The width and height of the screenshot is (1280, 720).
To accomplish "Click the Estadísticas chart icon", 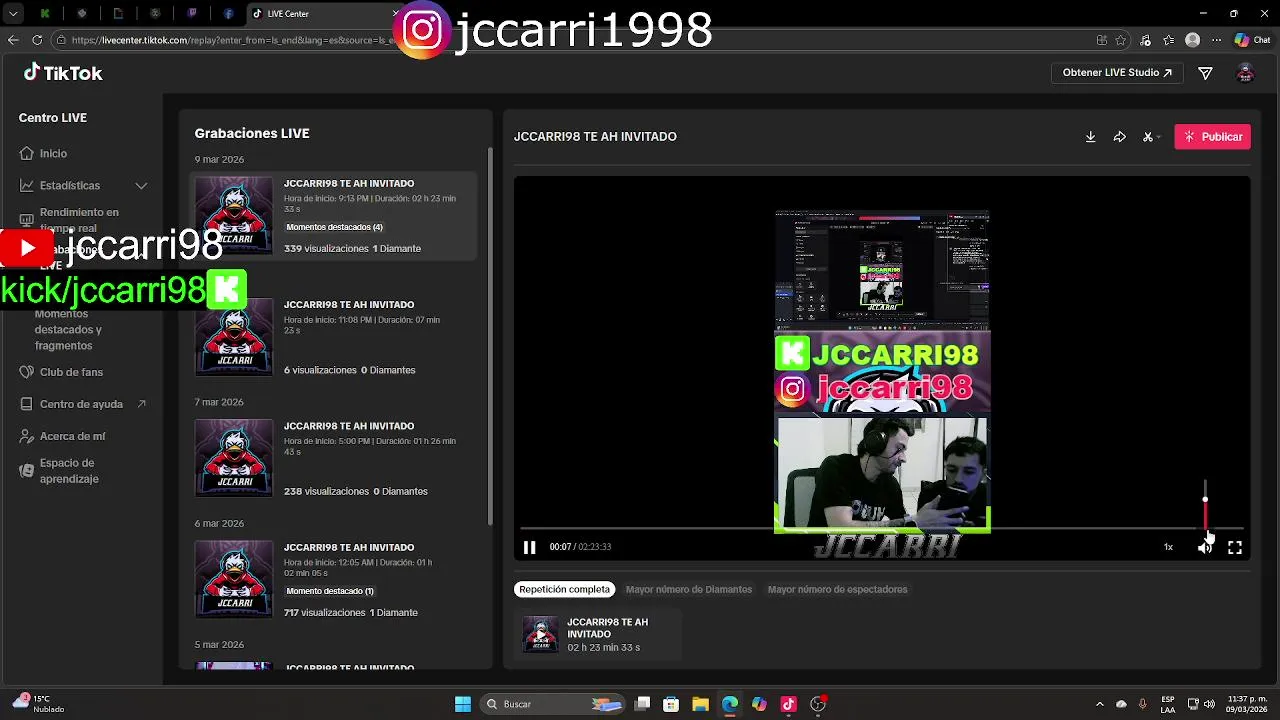I will [x=27, y=185].
